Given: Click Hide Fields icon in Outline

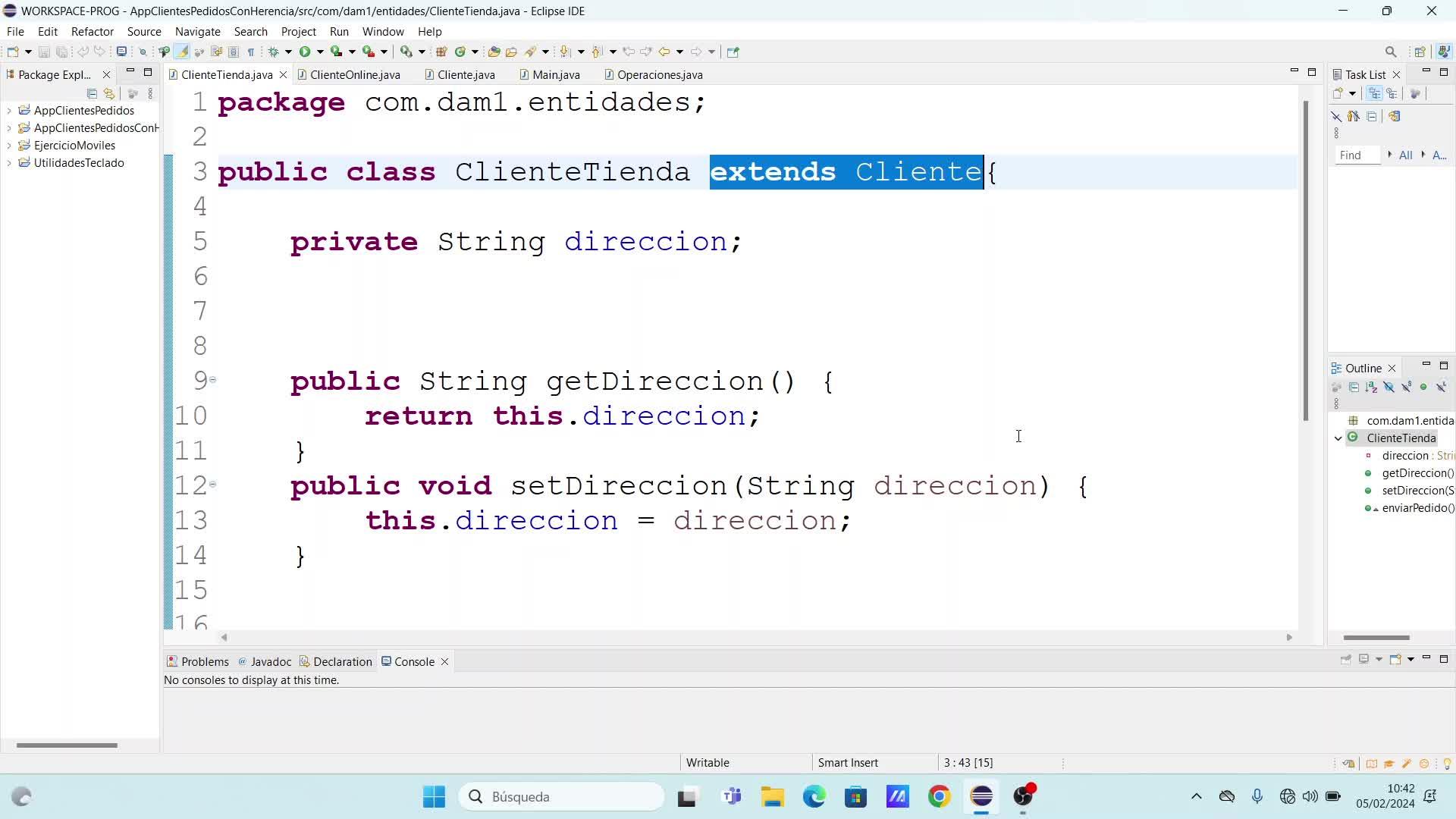Looking at the screenshot, I should click(1389, 388).
